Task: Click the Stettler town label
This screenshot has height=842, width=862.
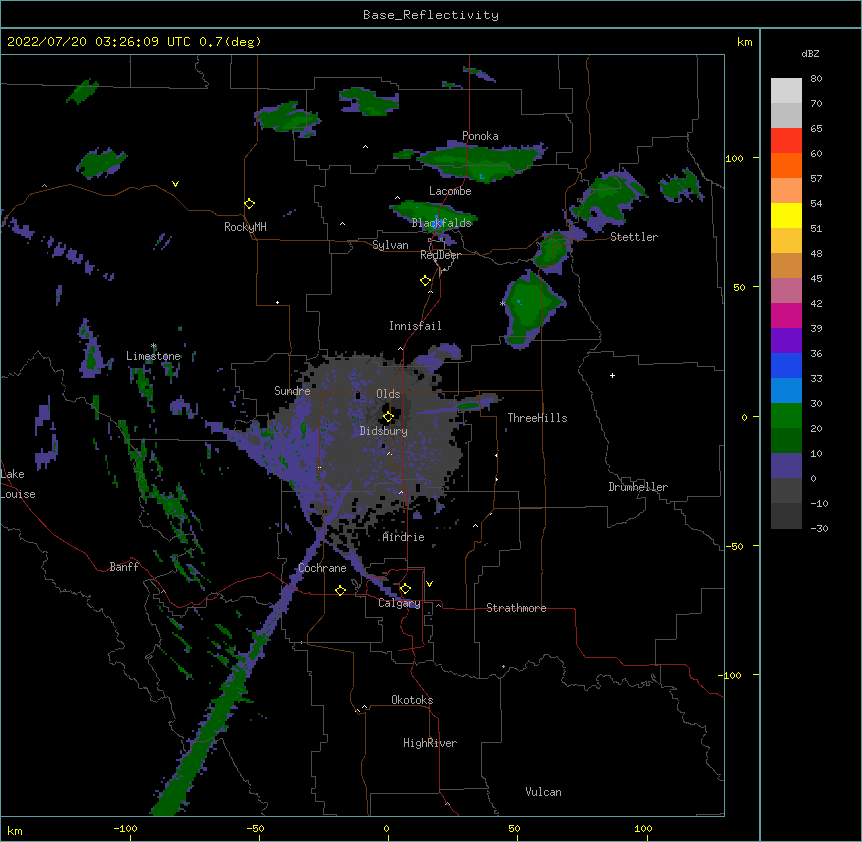Action: click(634, 237)
